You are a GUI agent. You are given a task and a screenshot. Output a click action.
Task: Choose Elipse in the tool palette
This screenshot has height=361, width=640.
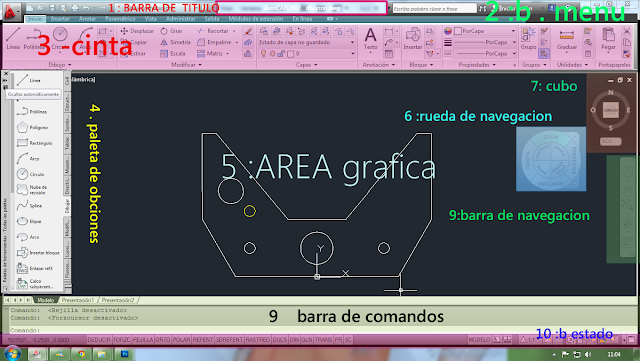tap(29, 221)
